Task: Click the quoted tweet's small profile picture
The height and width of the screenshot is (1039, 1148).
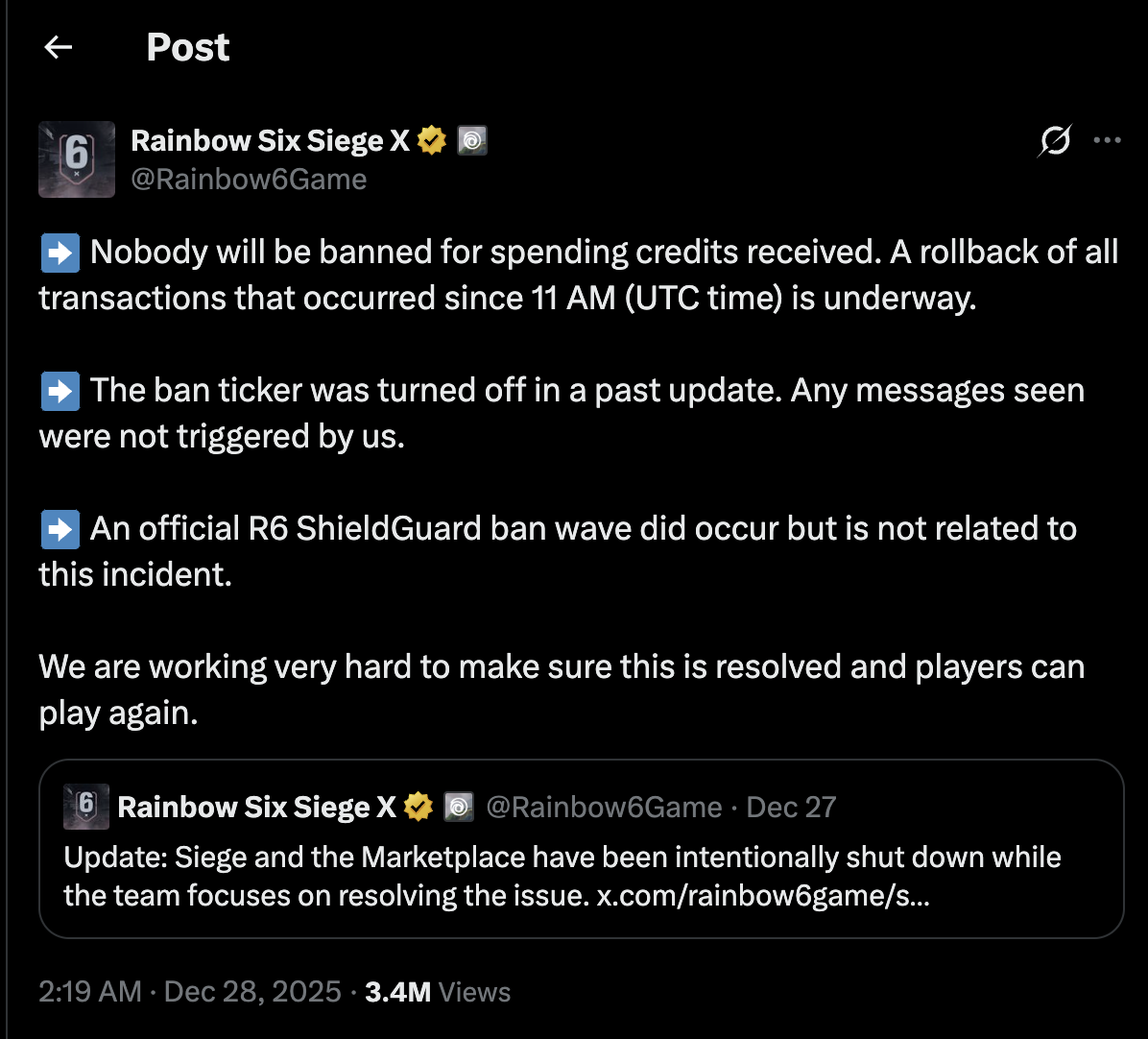Action: tap(85, 807)
